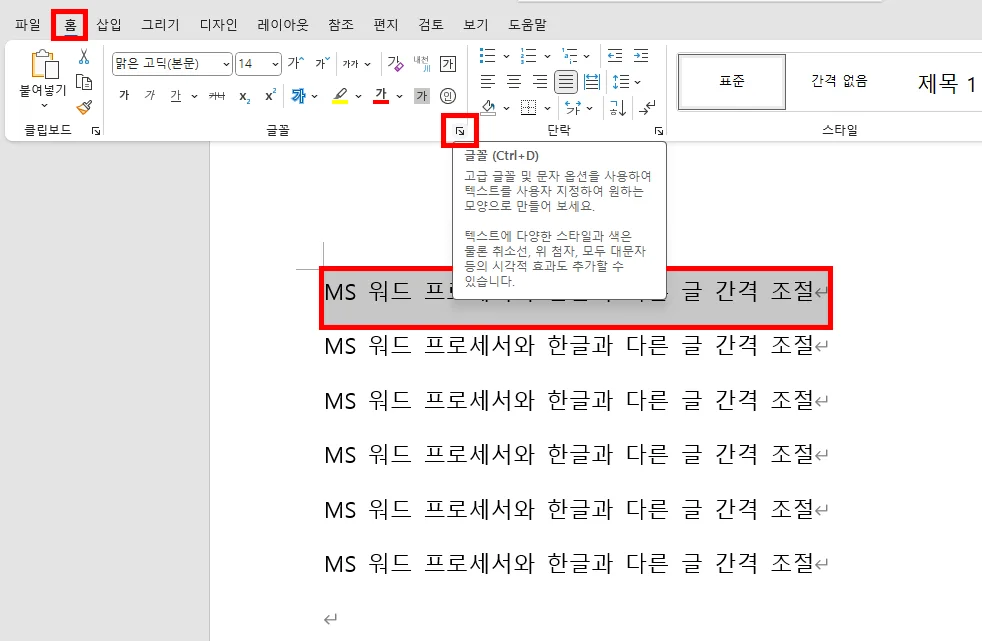982x641 pixels.
Task: Toggle strikethrough formatting
Action: tap(215, 95)
